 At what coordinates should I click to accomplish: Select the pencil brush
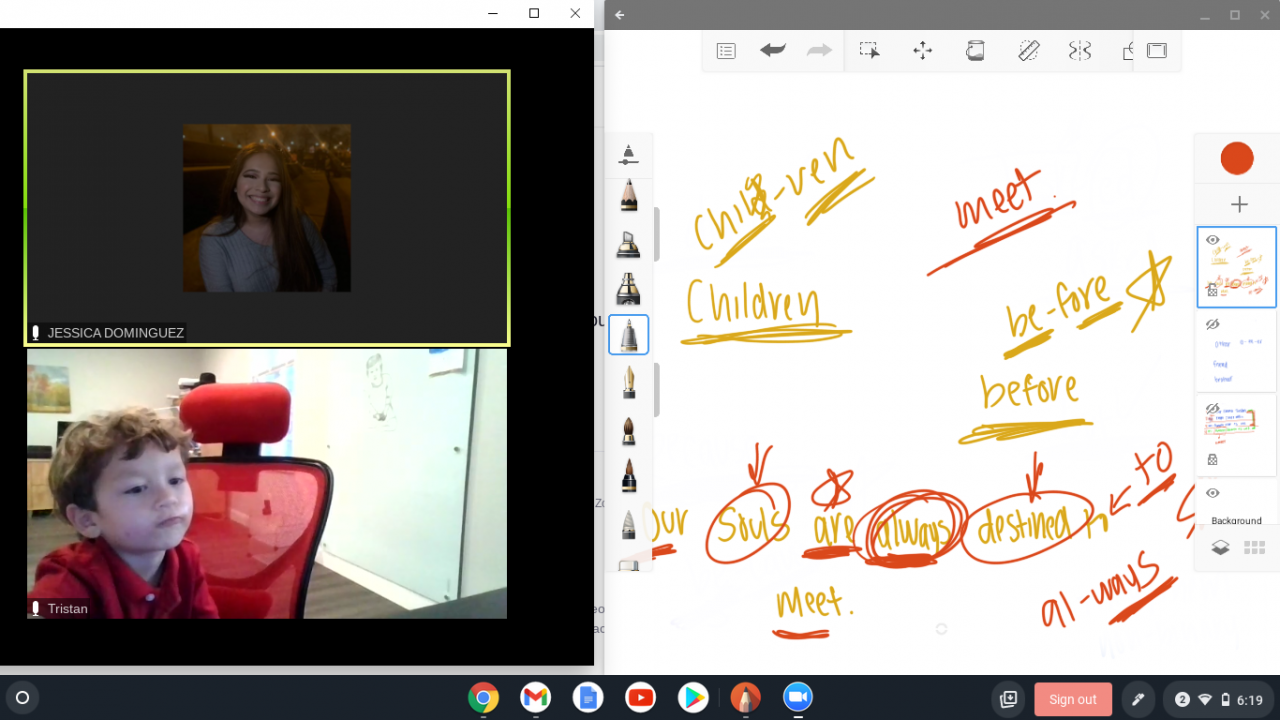(x=628, y=195)
